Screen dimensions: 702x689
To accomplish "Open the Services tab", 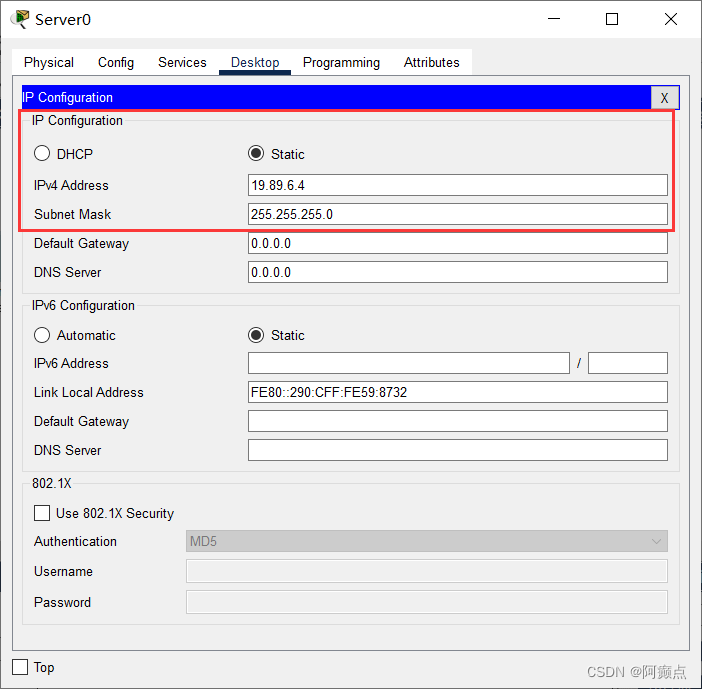I will click(x=182, y=62).
